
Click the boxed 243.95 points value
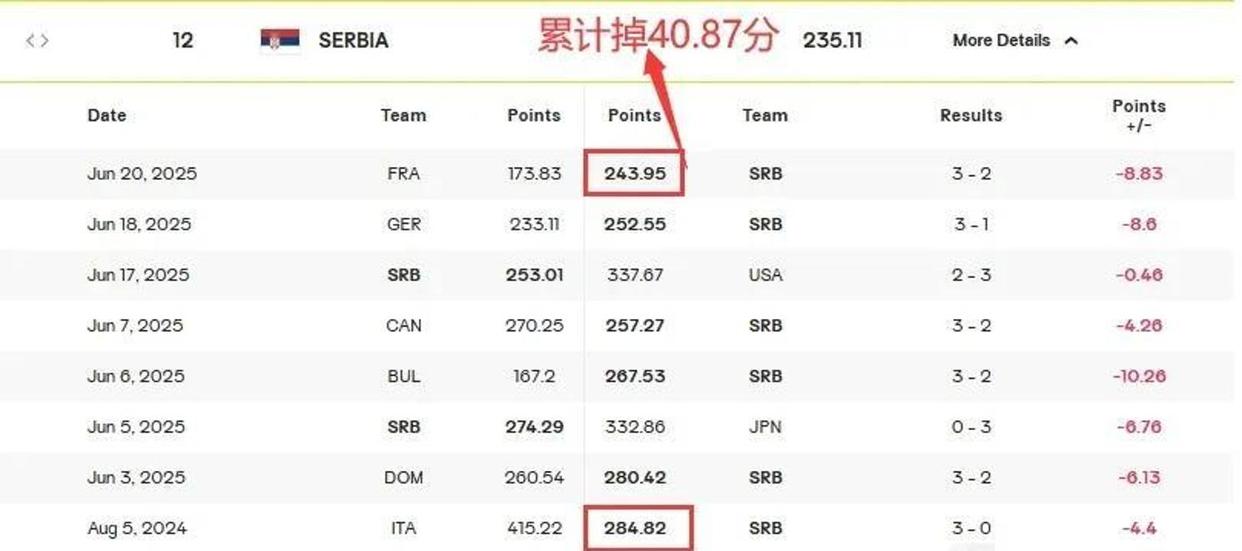pos(635,174)
